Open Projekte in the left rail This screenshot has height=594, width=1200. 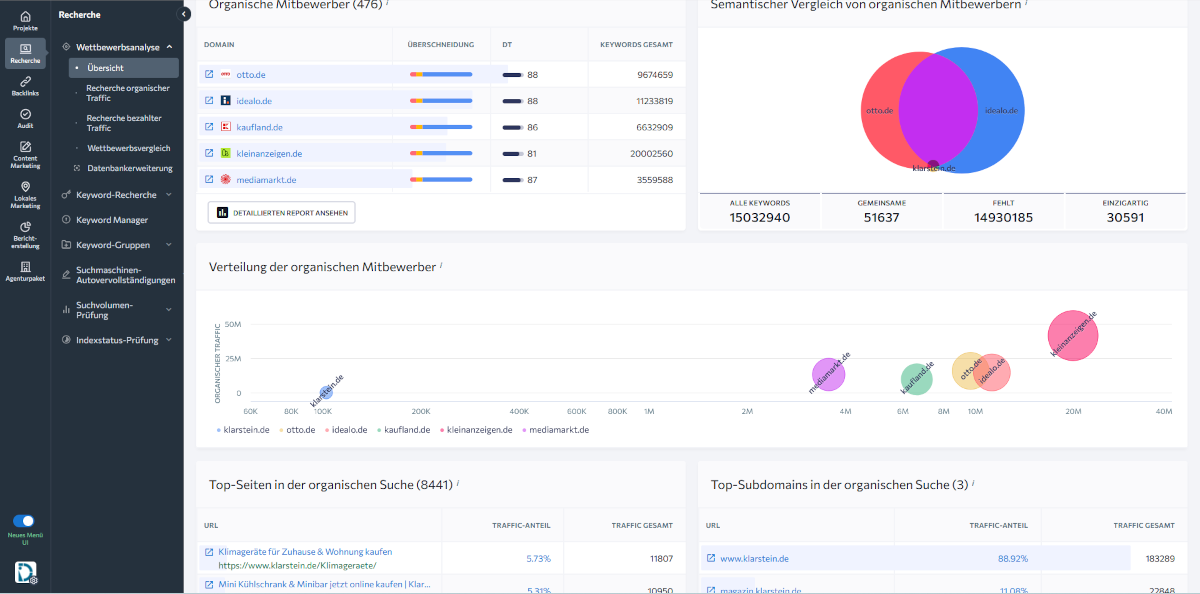[25, 20]
